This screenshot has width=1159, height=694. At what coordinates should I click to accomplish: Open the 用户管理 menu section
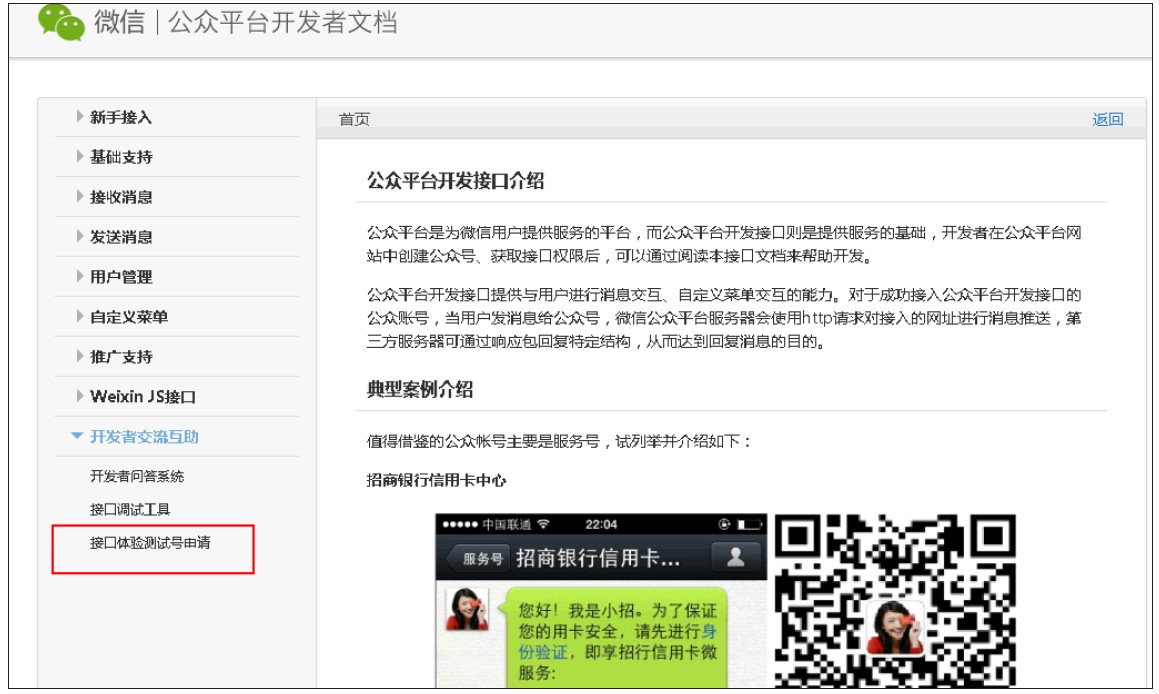click(121, 276)
